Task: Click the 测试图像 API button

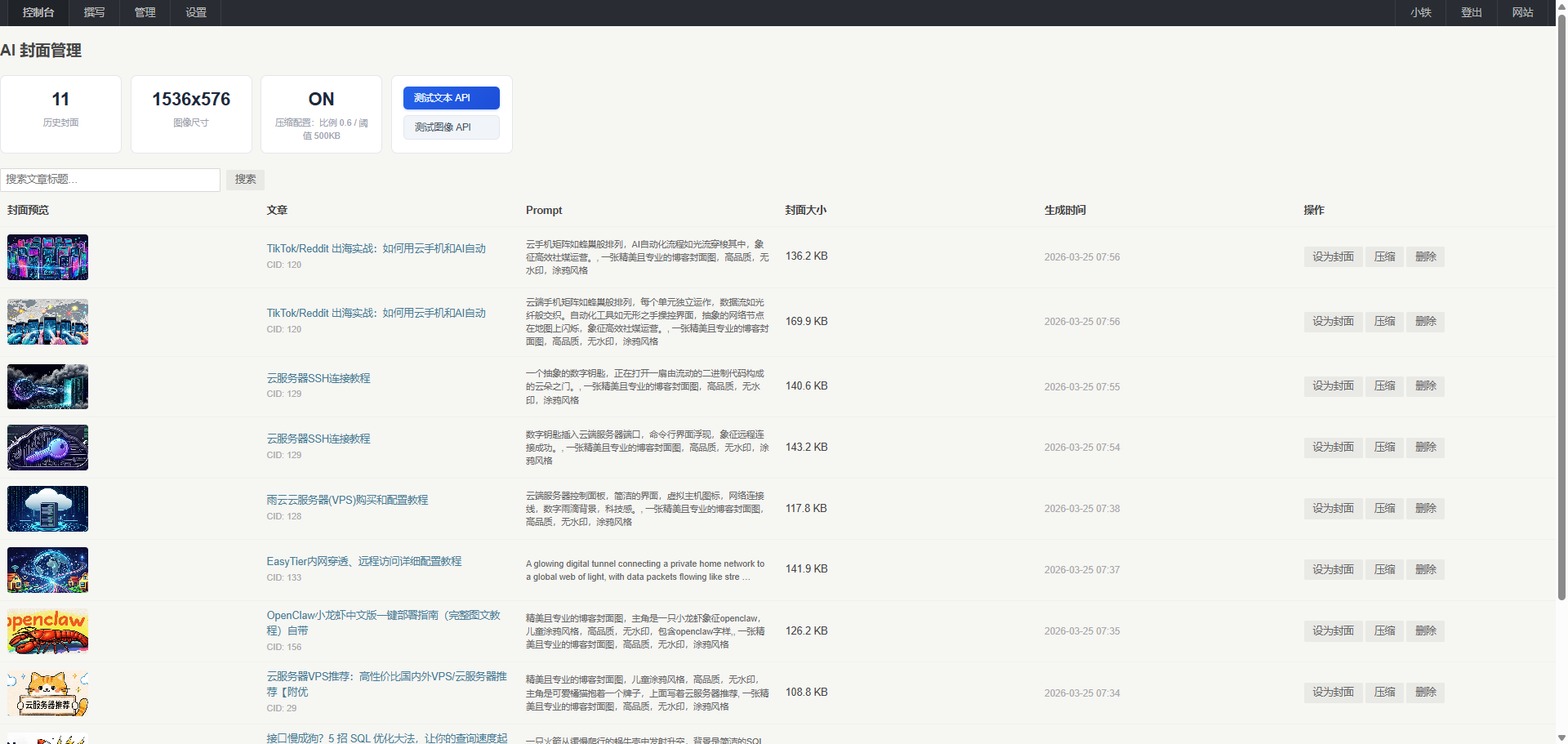Action: [451, 127]
